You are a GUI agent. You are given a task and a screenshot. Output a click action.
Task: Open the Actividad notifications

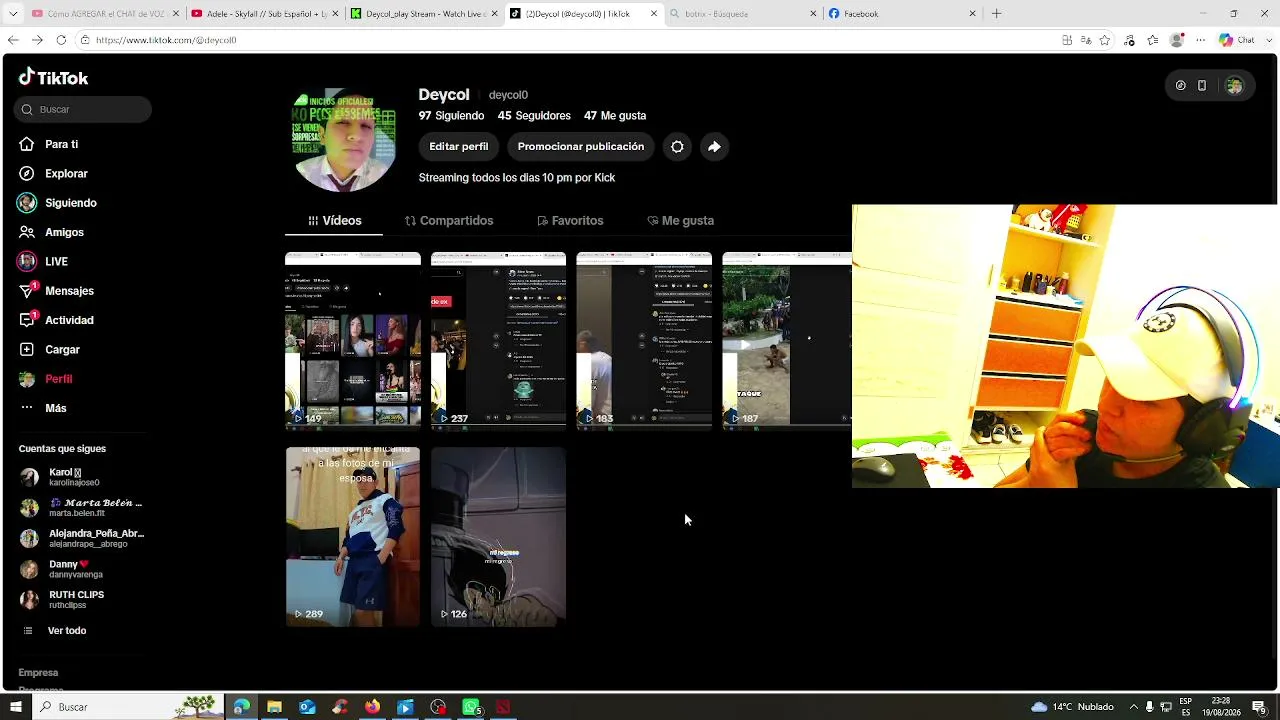56,320
